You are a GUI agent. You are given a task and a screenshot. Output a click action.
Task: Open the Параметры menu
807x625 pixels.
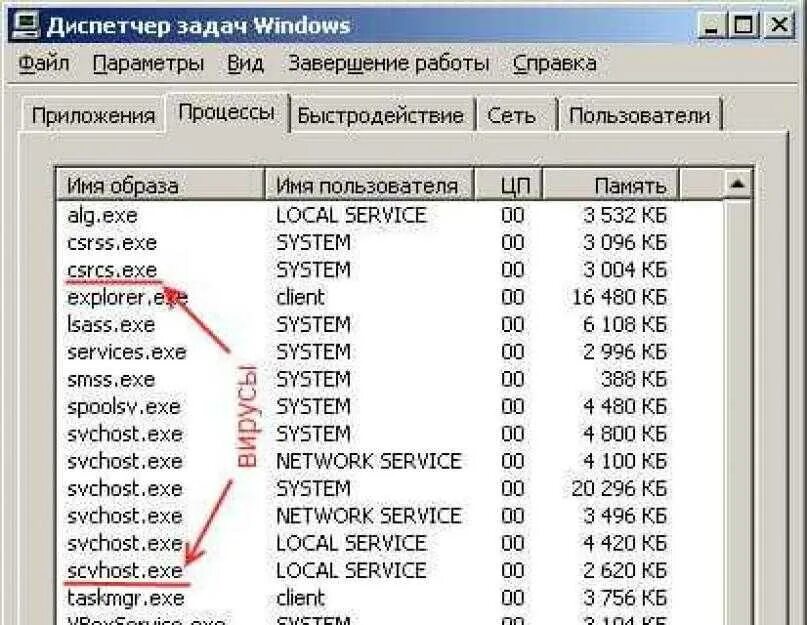tap(148, 64)
